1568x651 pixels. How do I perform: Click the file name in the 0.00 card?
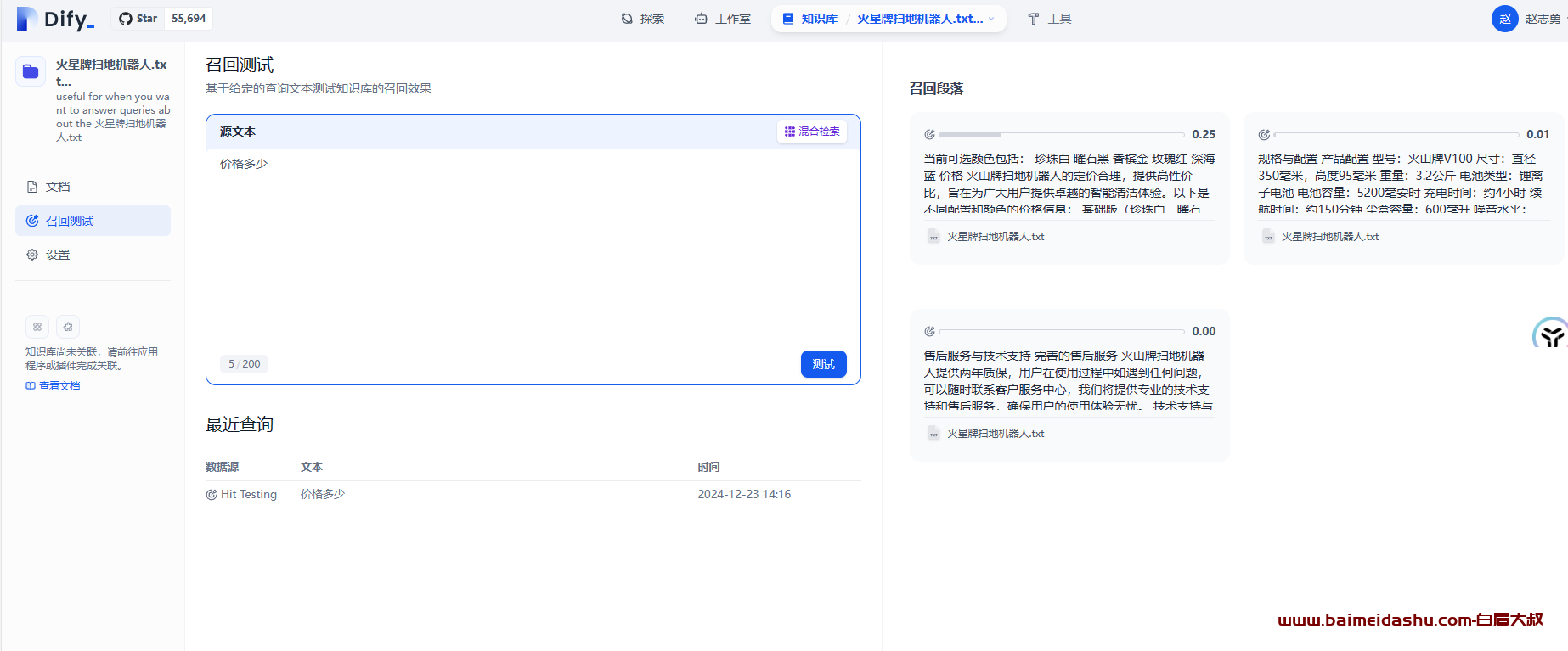(996, 434)
